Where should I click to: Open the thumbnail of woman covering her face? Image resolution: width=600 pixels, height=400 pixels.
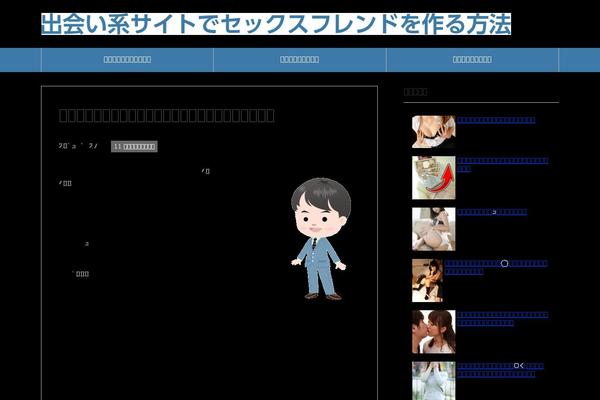click(x=434, y=381)
